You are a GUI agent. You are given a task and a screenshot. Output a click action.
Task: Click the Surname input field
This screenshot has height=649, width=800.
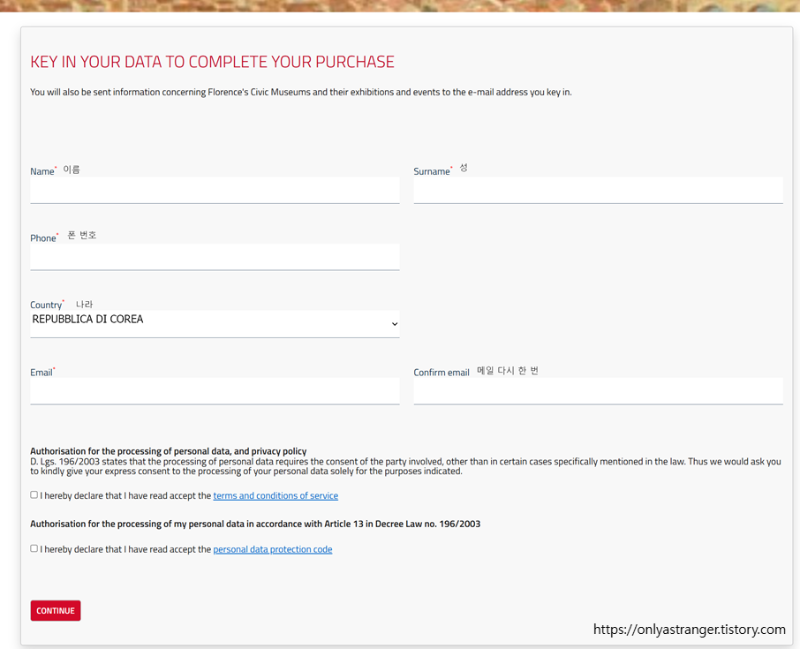pos(598,190)
